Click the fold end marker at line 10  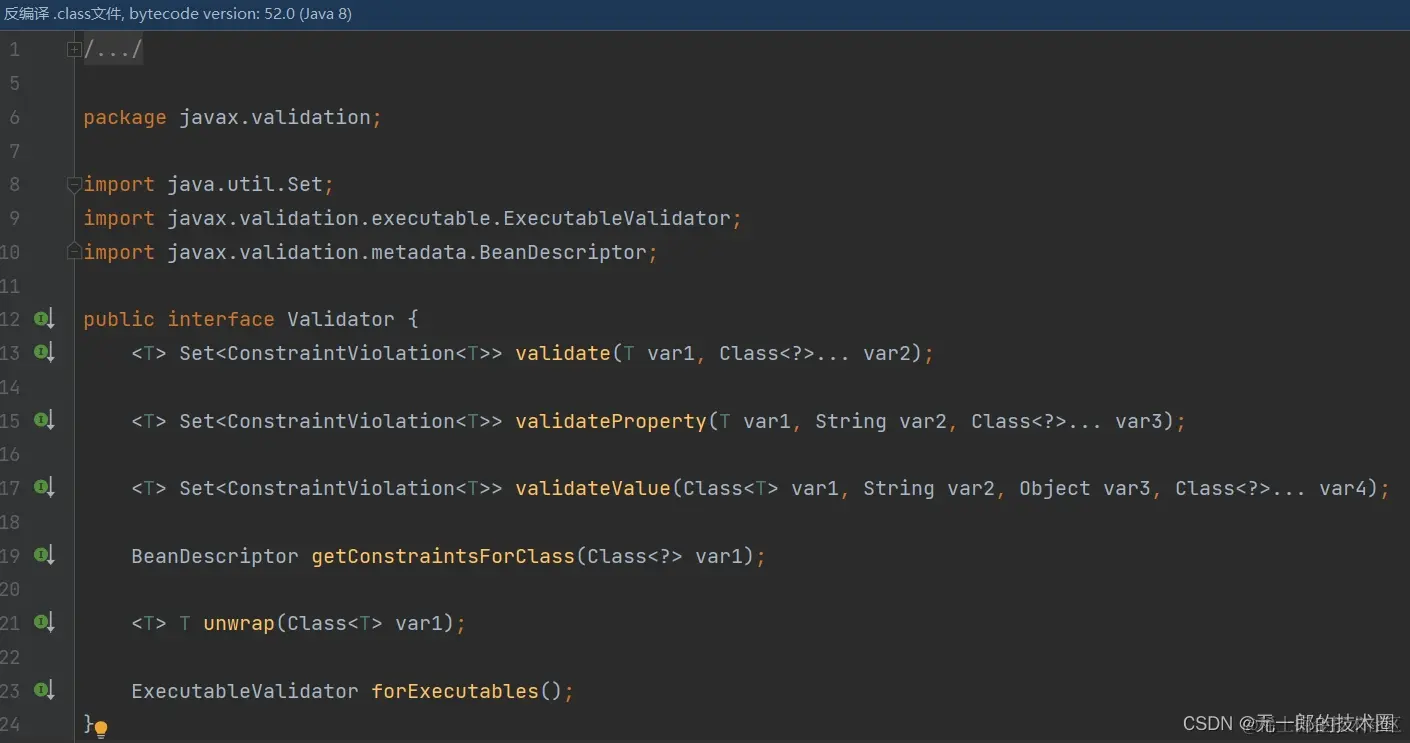pos(74,252)
